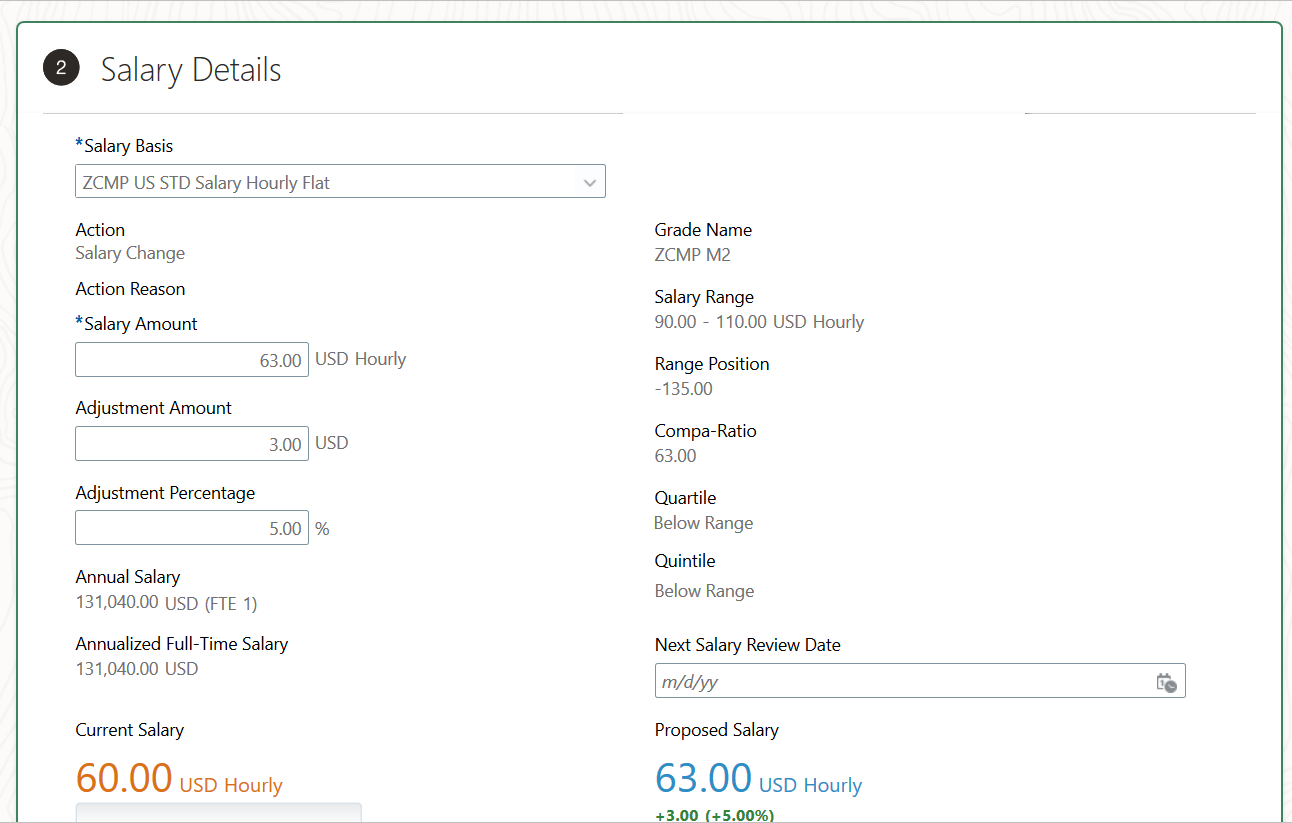1292x823 pixels.
Task: Focus the Adjustment Amount input box
Action: (x=192, y=444)
